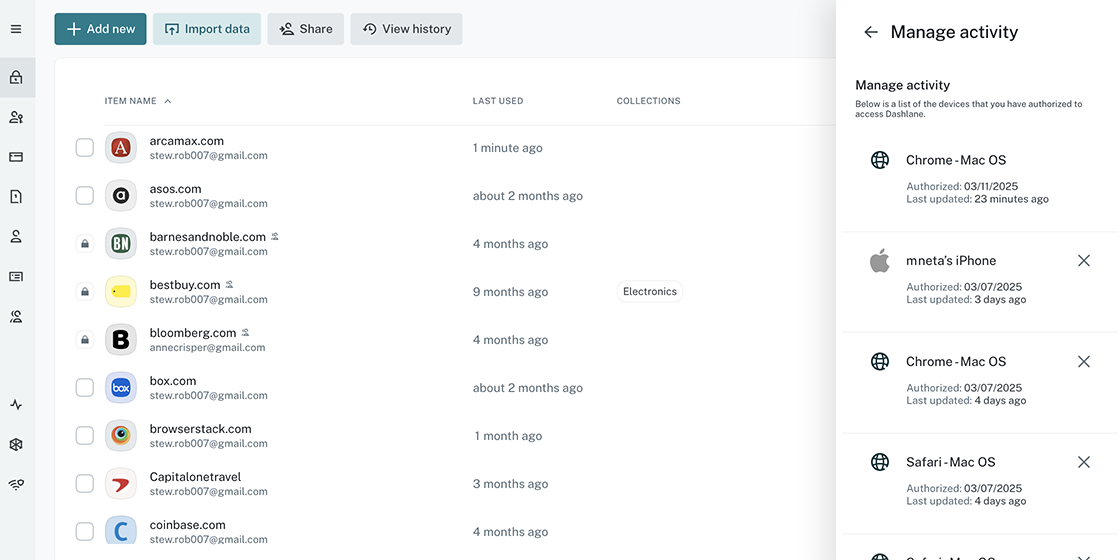Click the payments card sidebar icon
This screenshot has width=1120, height=560.
click(x=16, y=157)
